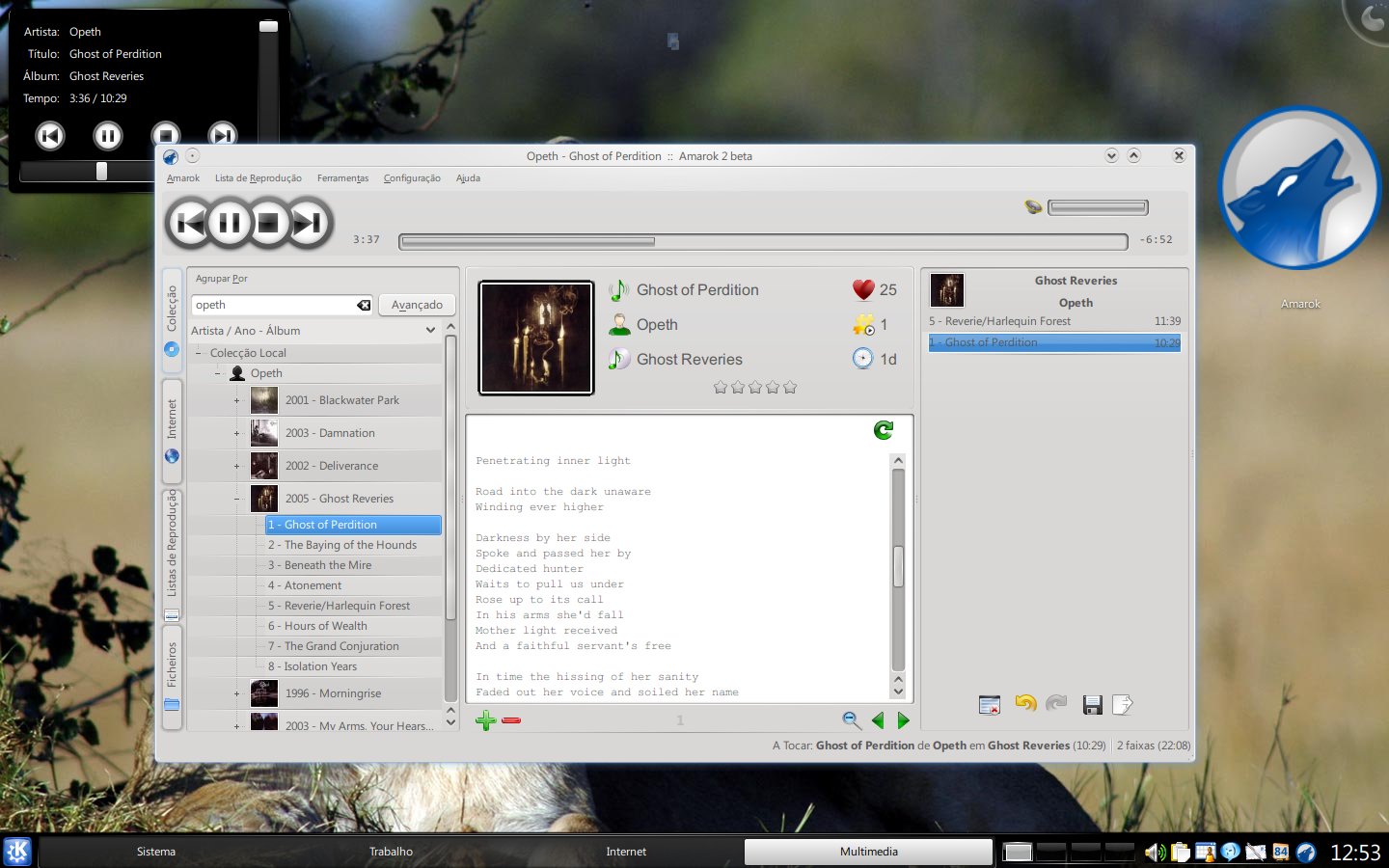Click the zoom out magnifier icon
The width and height of the screenshot is (1389, 868).
[851, 719]
